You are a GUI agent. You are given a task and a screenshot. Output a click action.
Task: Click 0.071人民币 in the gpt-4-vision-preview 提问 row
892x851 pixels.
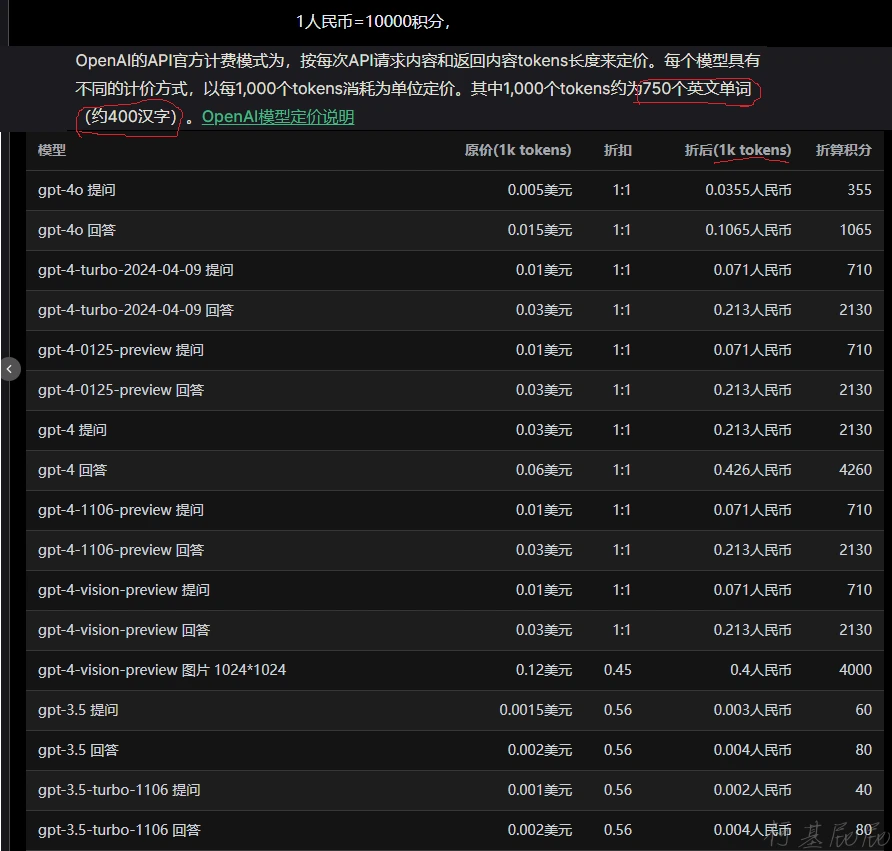click(753, 590)
